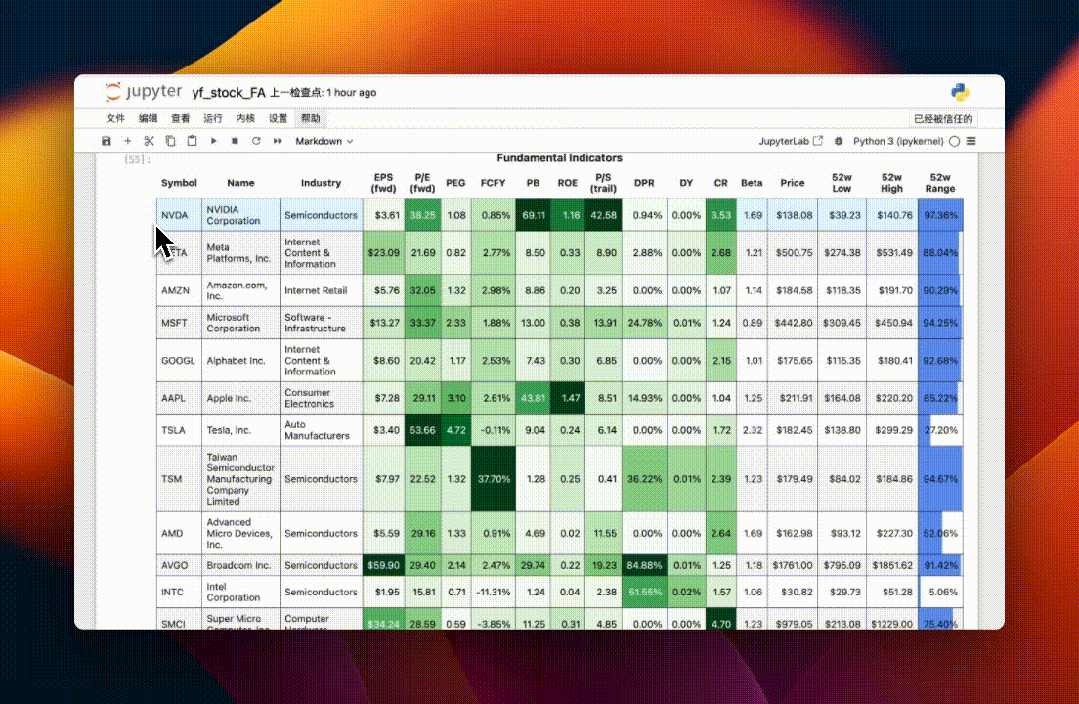Viewport: 1079px width, 704px height.
Task: Click the 'Consumer Electronics' industry cell
Action: pyautogui.click(x=321, y=398)
